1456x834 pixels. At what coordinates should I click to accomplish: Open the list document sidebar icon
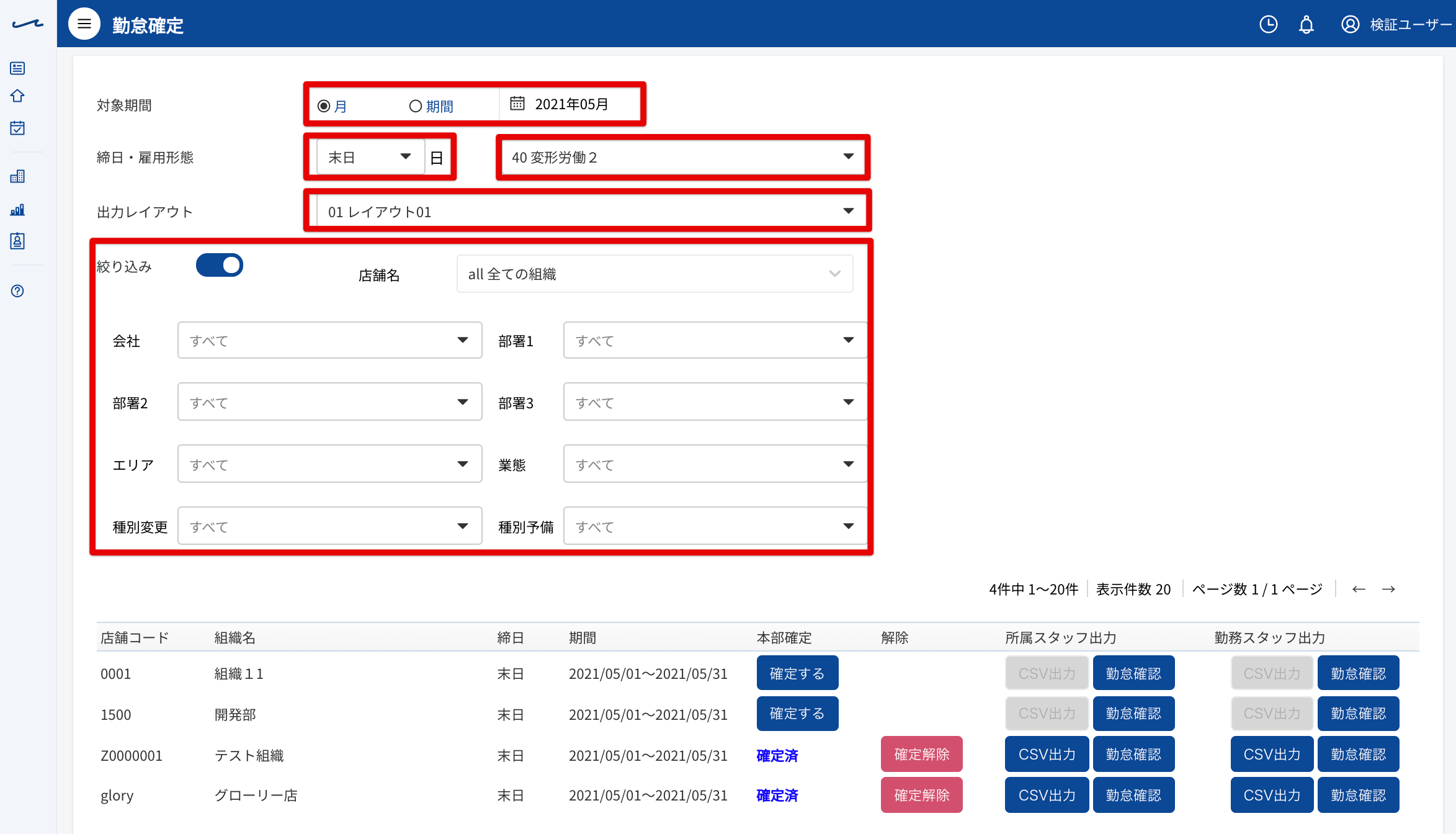coord(17,68)
